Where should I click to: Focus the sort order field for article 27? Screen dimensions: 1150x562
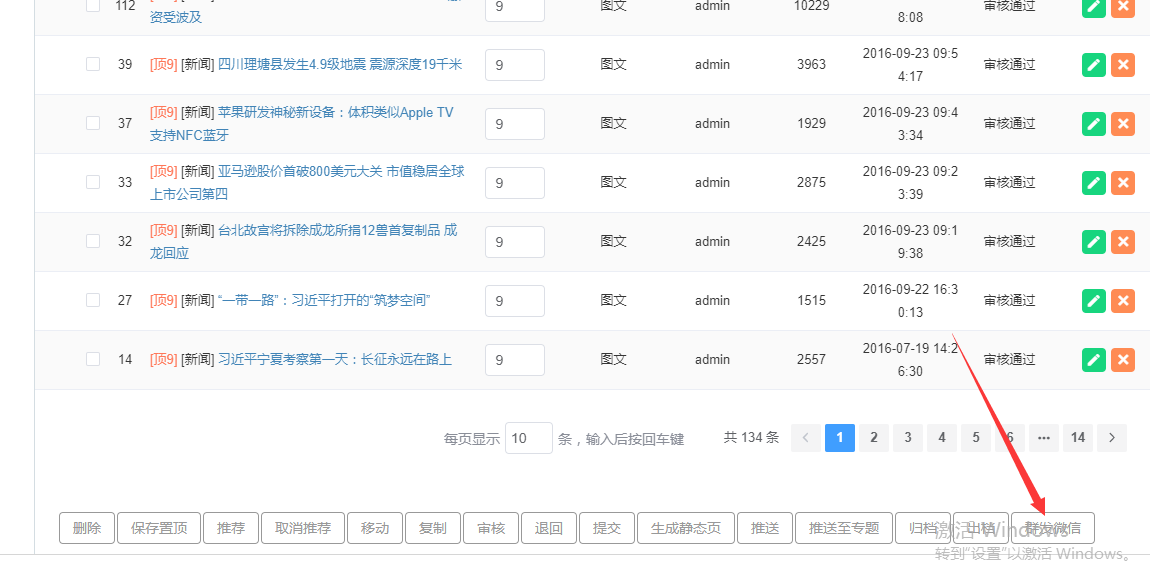[x=515, y=301]
